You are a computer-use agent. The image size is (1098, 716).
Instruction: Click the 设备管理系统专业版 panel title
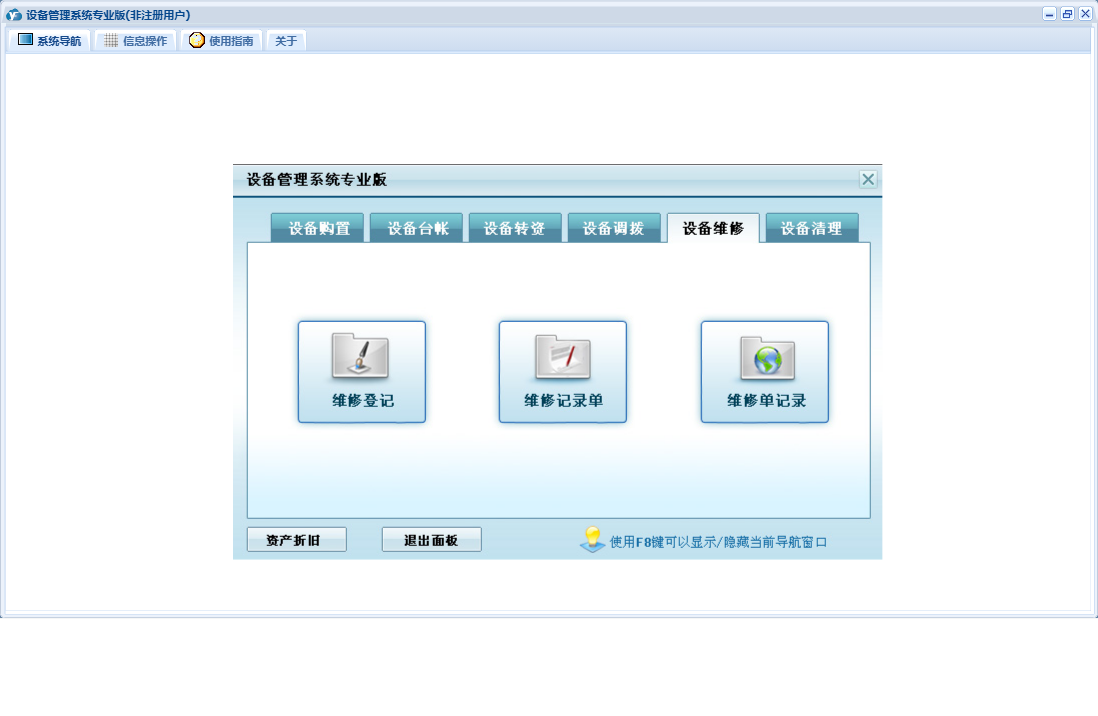(x=317, y=179)
